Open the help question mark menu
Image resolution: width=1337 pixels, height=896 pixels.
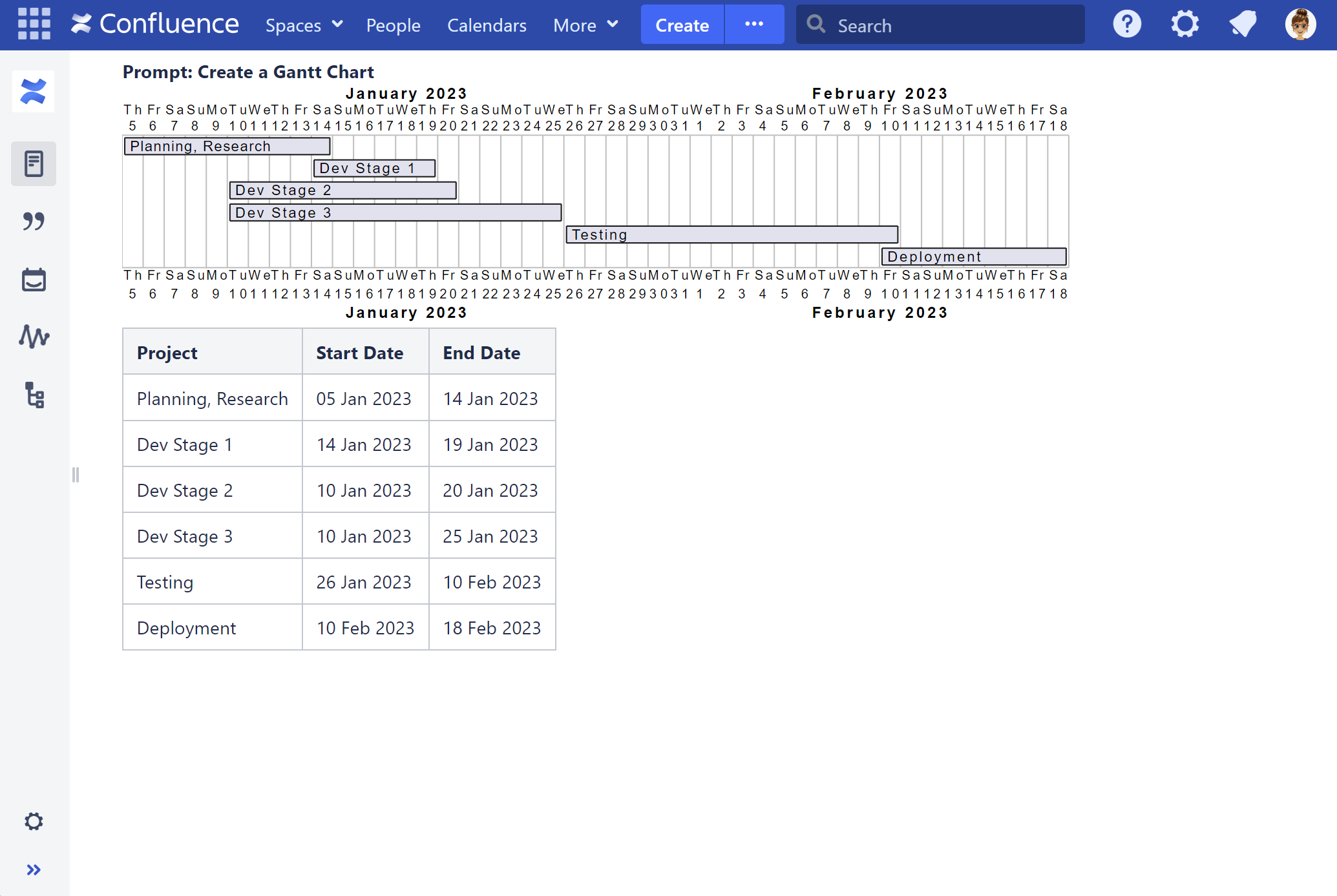tap(1127, 25)
